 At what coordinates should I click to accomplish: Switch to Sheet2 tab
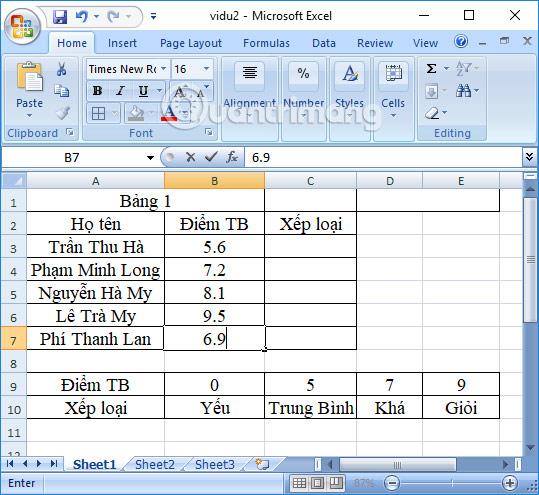click(x=155, y=464)
